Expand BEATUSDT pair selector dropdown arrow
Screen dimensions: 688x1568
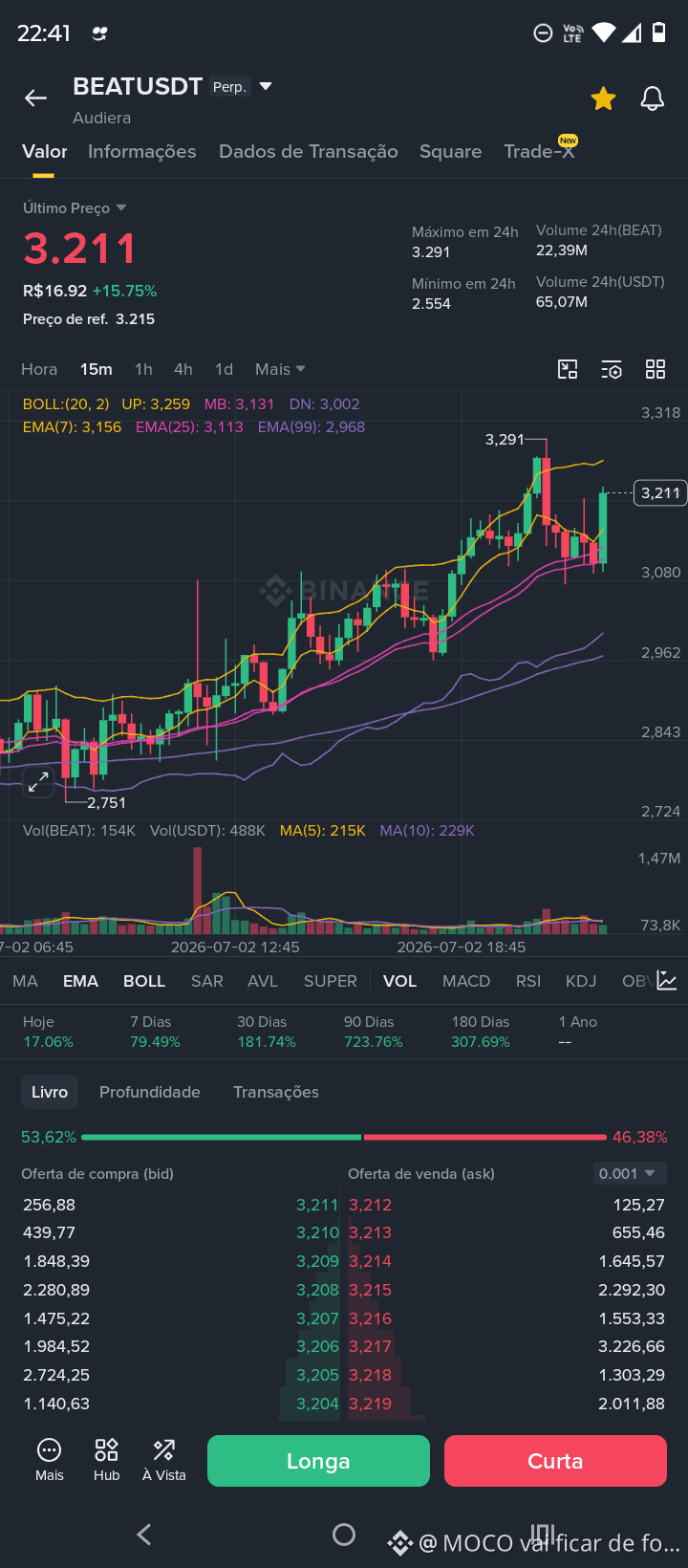point(266,87)
